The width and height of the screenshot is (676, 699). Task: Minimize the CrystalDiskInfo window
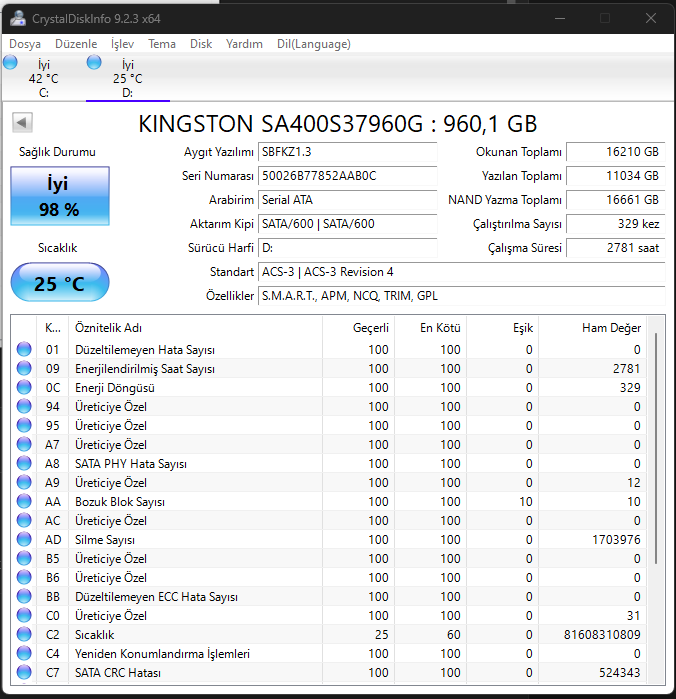pos(560,18)
